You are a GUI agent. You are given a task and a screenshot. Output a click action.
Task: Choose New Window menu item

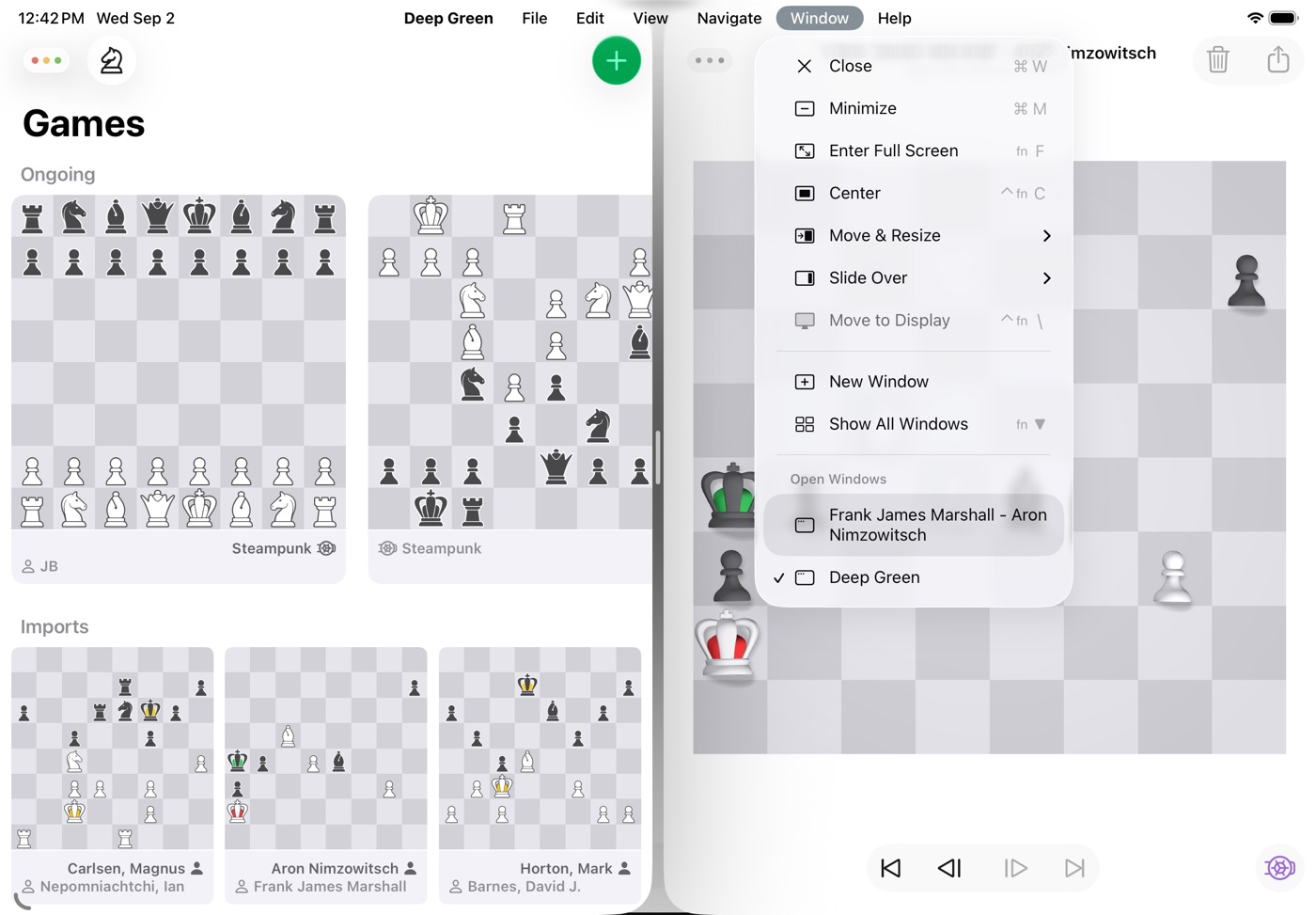click(x=914, y=382)
